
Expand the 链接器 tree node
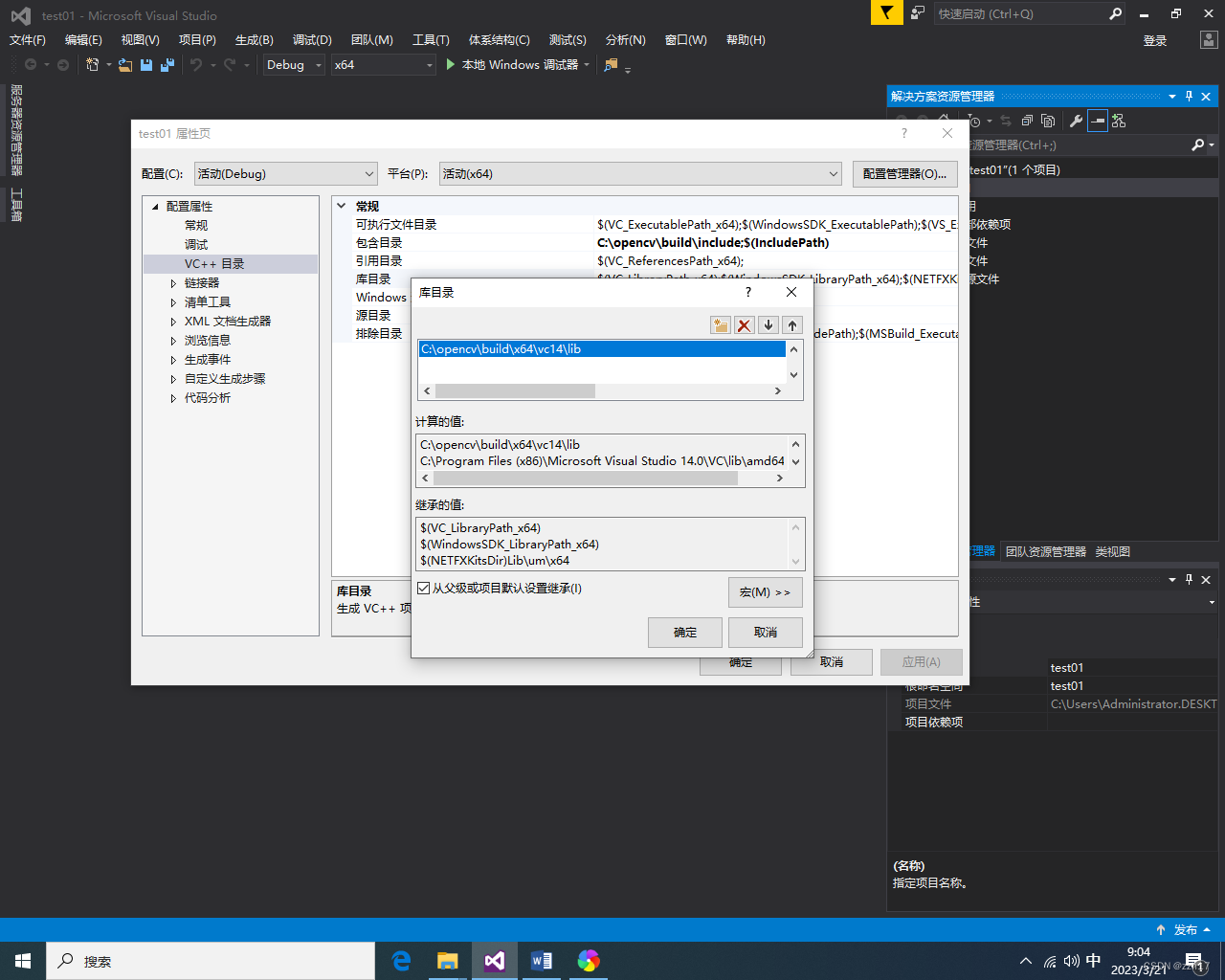coord(174,282)
